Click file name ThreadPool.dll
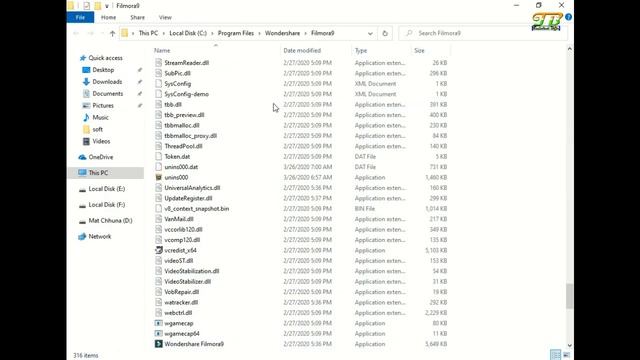Image resolution: width=640 pixels, height=360 pixels. tap(183, 146)
